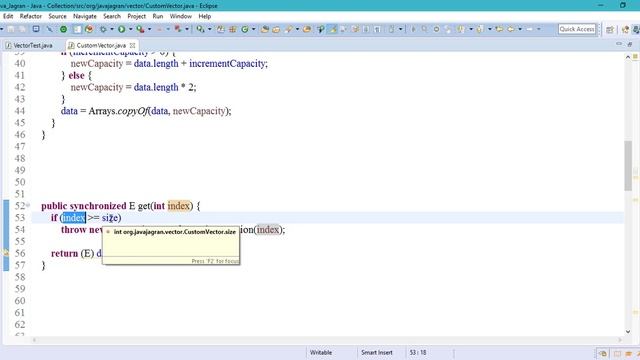This screenshot has width=640, height=360.
Task: Click the Back navigation yellow arrow
Action: click(510, 29)
